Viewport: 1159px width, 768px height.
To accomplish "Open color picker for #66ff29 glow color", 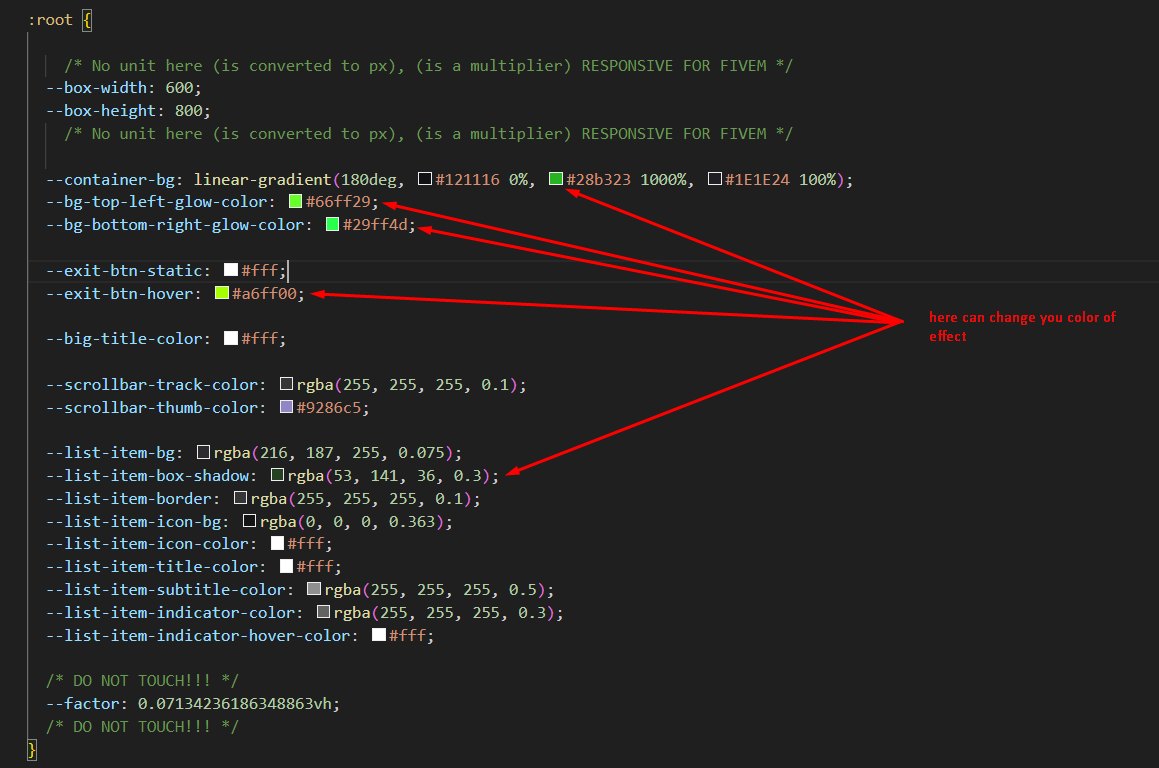I will pyautogui.click(x=296, y=202).
